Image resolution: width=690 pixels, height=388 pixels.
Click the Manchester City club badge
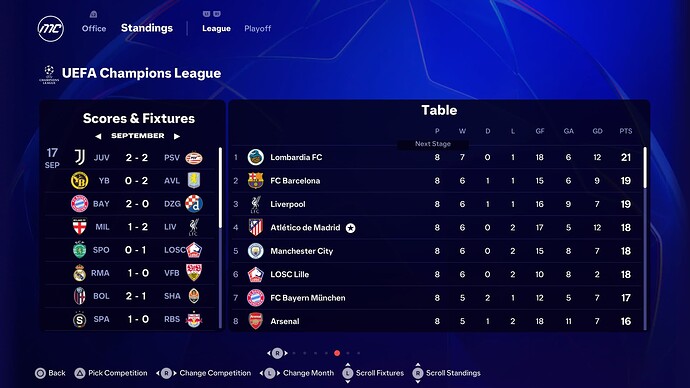click(255, 251)
